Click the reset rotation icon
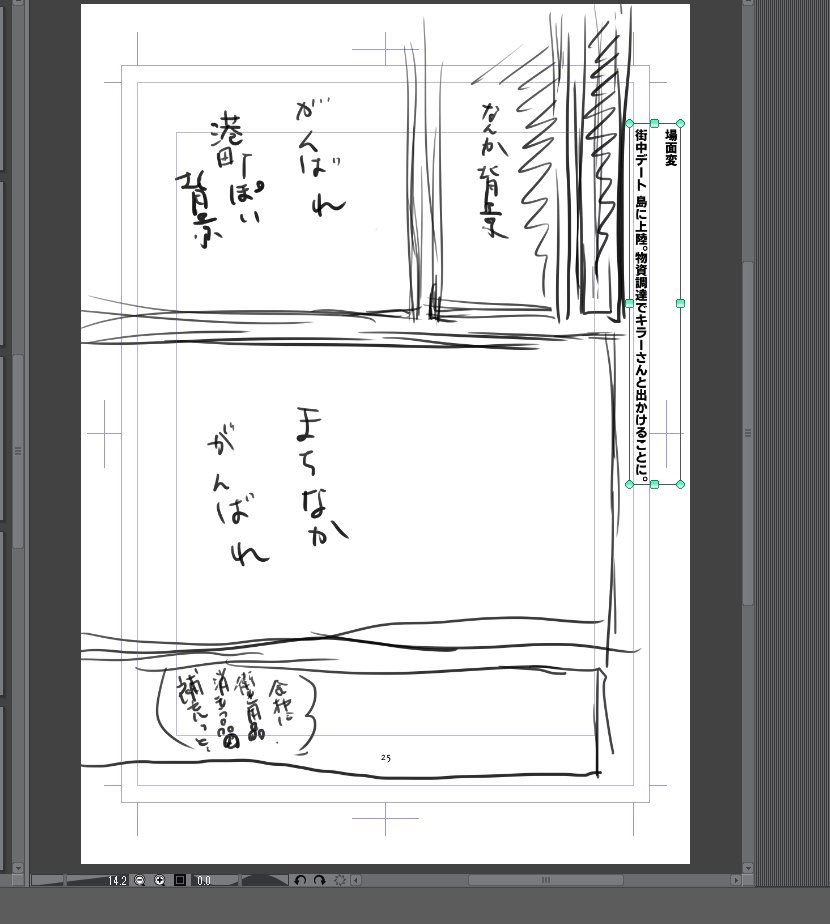Viewport: 830px width, 924px height. coord(340,880)
